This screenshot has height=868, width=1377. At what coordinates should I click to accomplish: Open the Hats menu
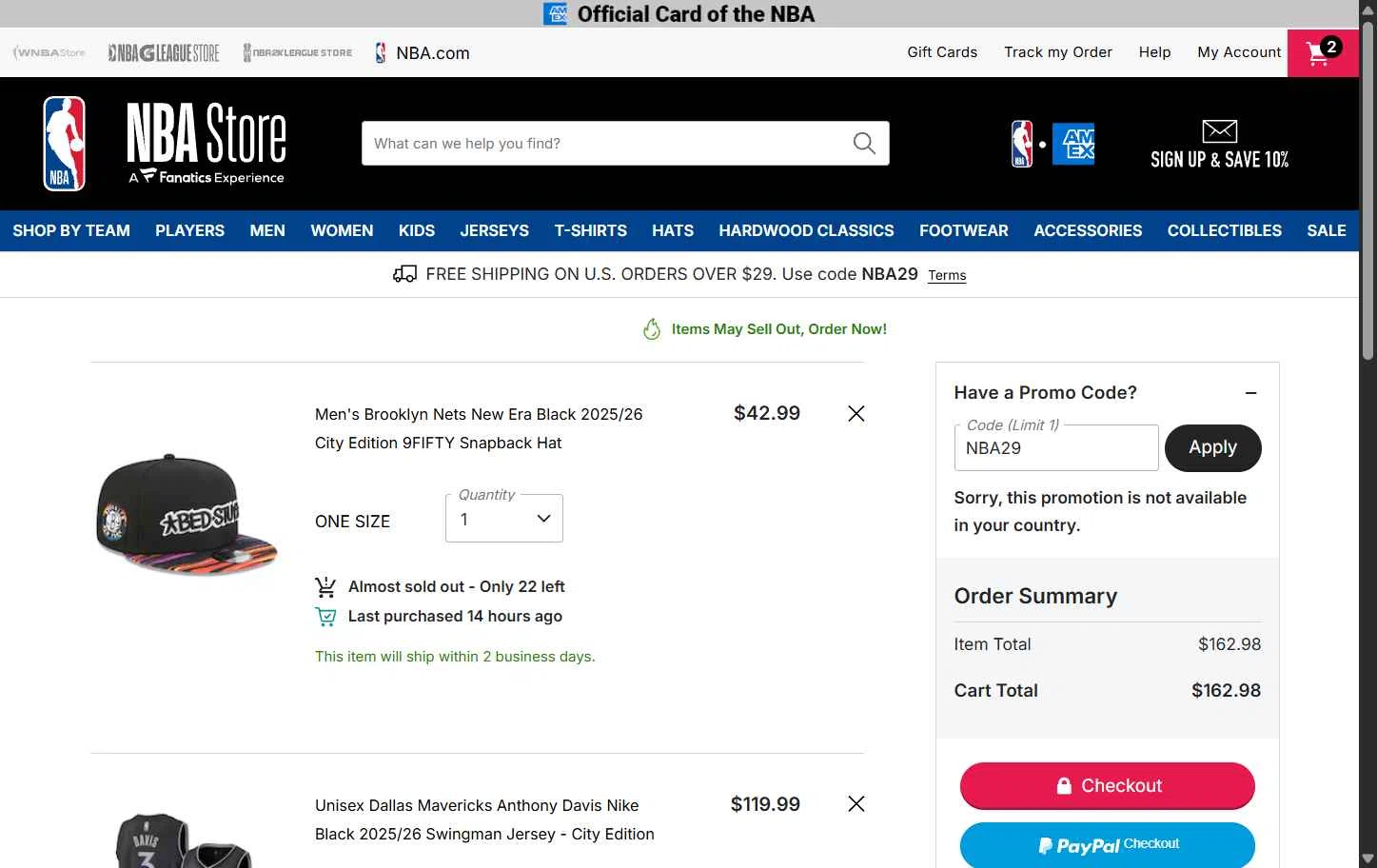pyautogui.click(x=673, y=230)
